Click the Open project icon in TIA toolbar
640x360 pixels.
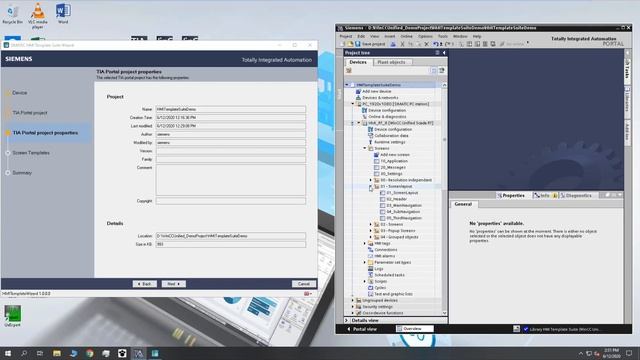pyautogui.click(x=350, y=44)
